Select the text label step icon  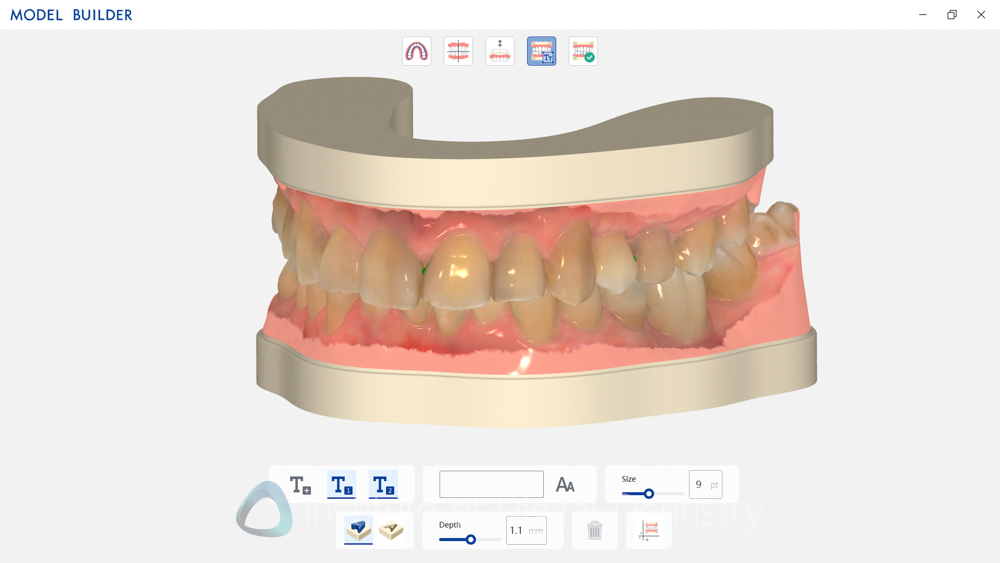pyautogui.click(x=541, y=51)
